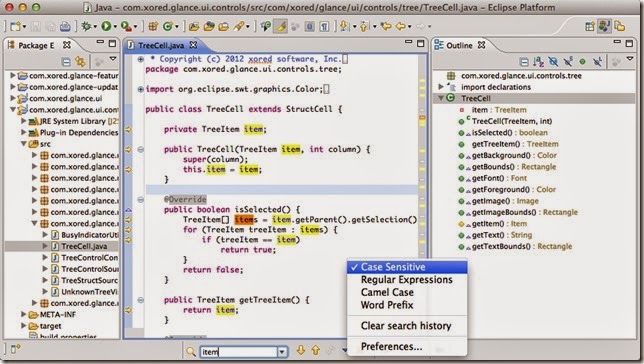Image resolution: width=644 pixels, height=364 pixels.
Task: Fold the isSelected method with collapse marker
Action: pos(140,200)
